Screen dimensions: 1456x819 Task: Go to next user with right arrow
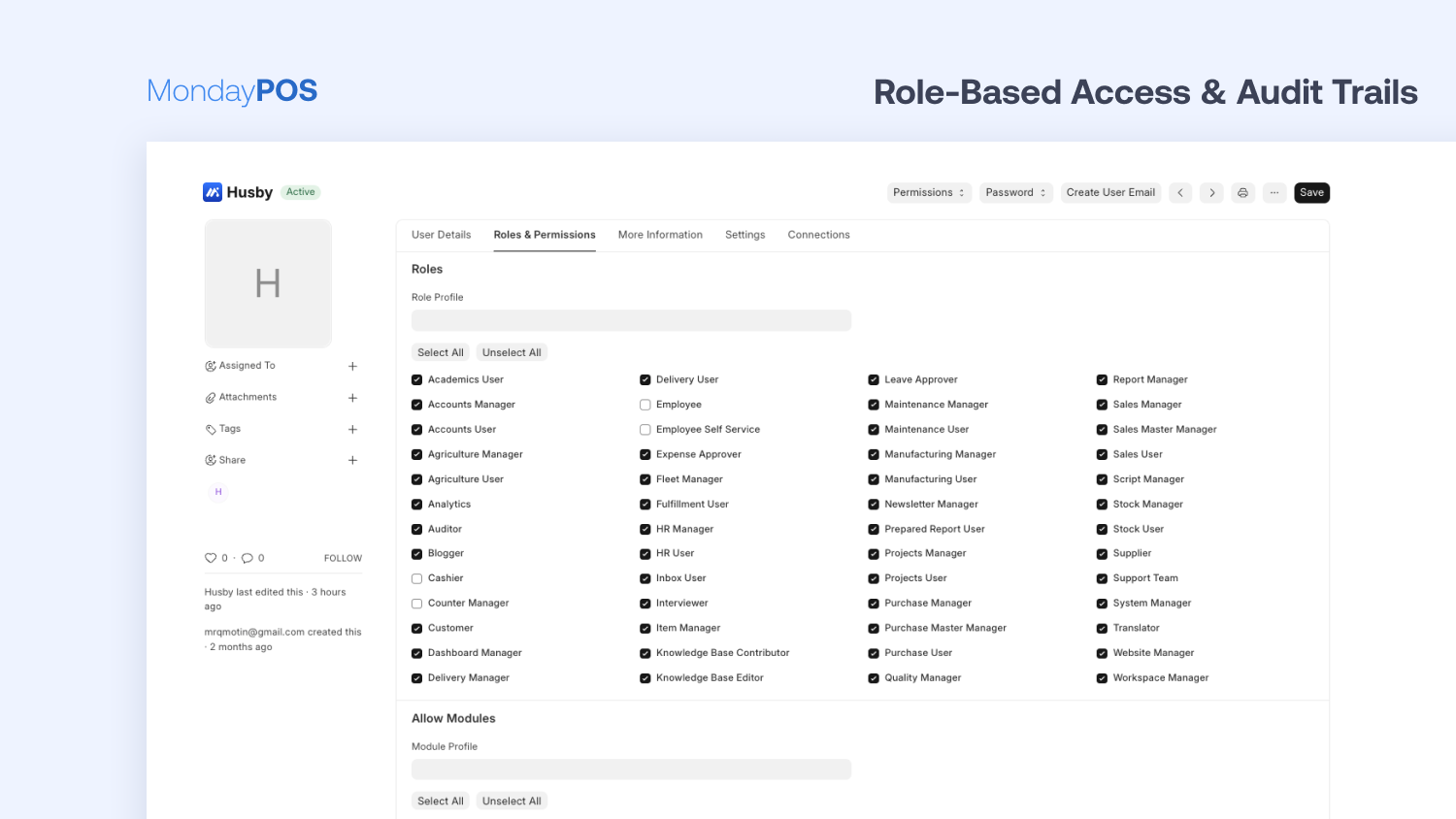pyautogui.click(x=1211, y=193)
